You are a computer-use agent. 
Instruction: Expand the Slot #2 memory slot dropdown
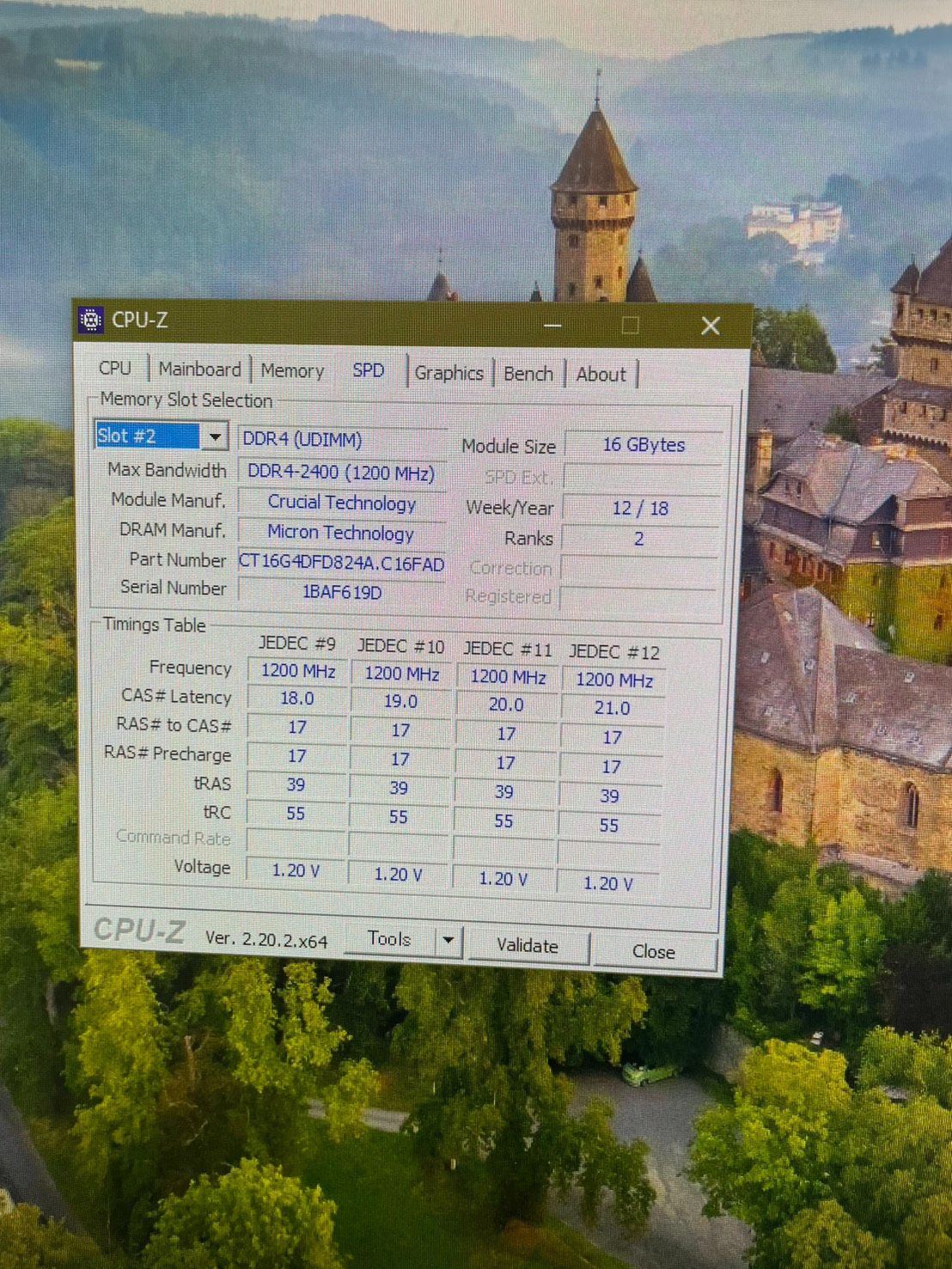(x=215, y=436)
